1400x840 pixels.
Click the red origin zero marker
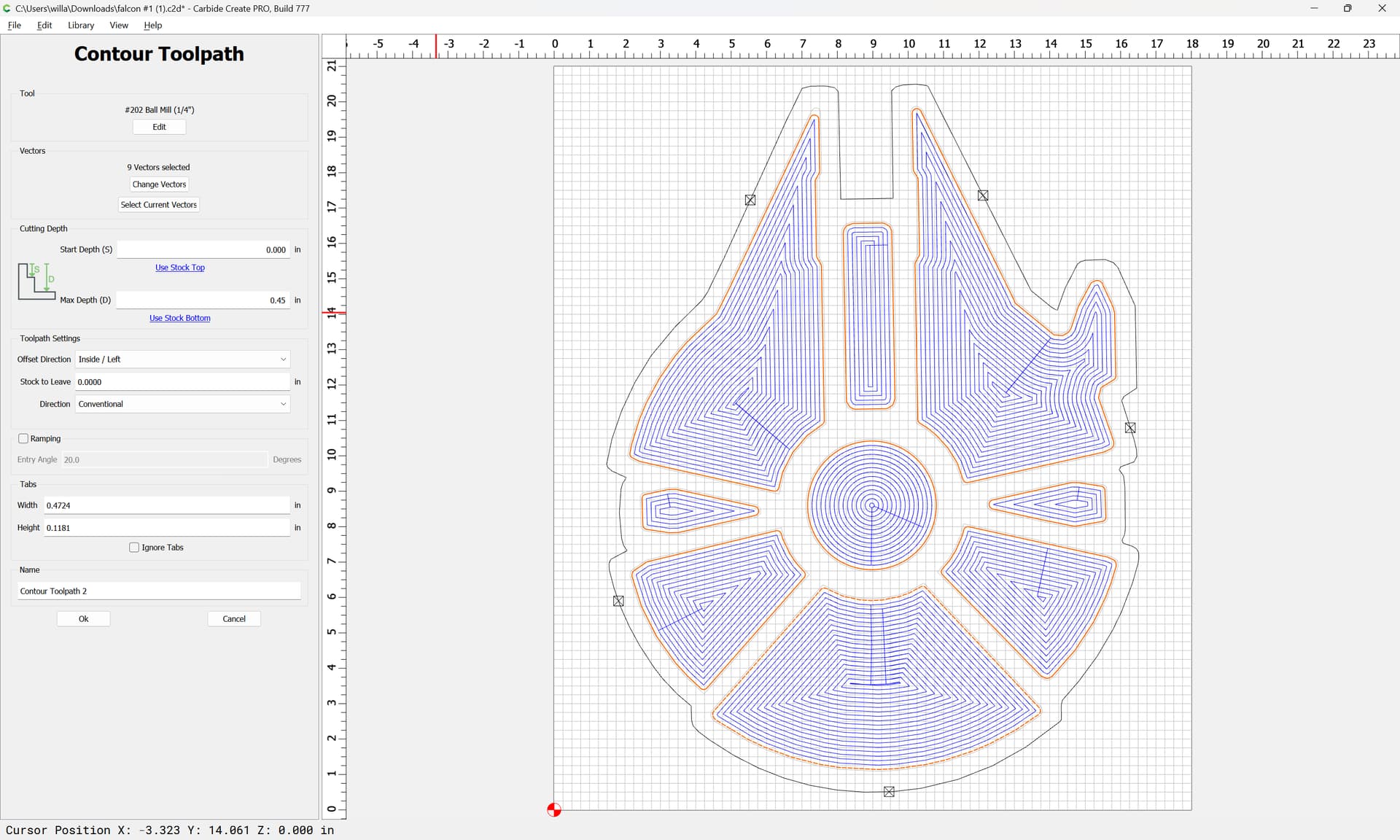(554, 810)
